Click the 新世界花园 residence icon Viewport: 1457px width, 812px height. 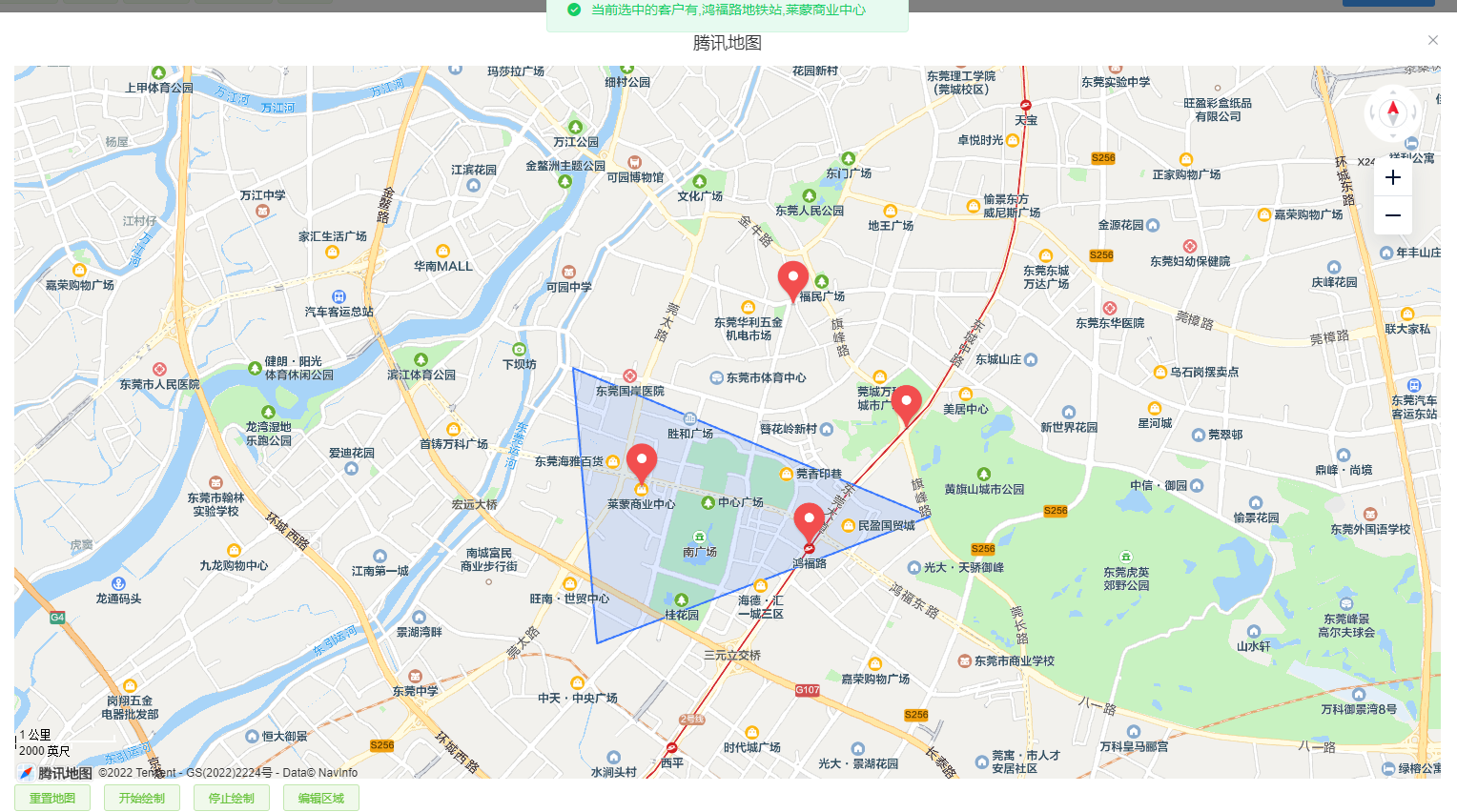1069,413
